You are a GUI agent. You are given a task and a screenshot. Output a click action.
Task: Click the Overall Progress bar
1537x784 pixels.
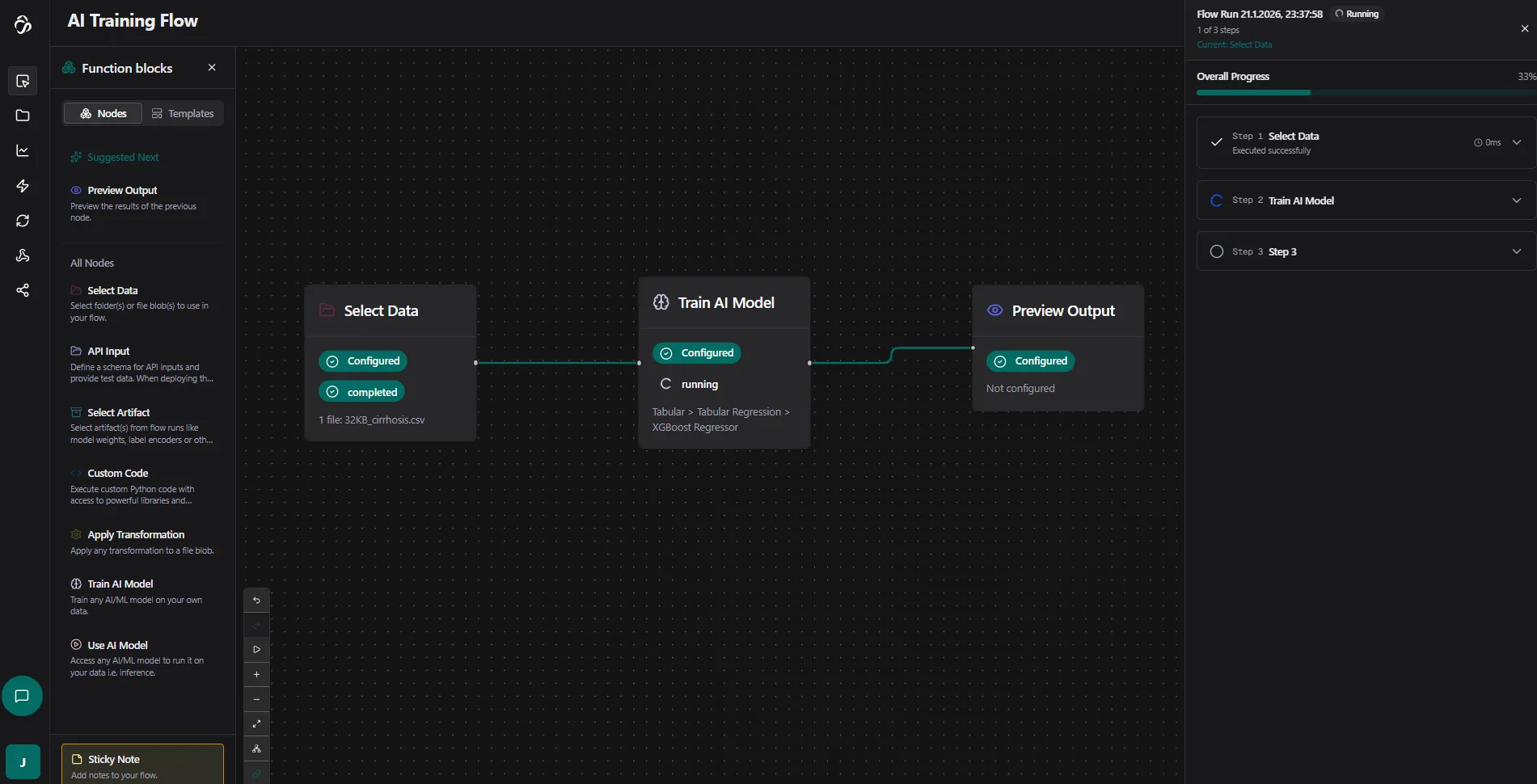coord(1365,93)
